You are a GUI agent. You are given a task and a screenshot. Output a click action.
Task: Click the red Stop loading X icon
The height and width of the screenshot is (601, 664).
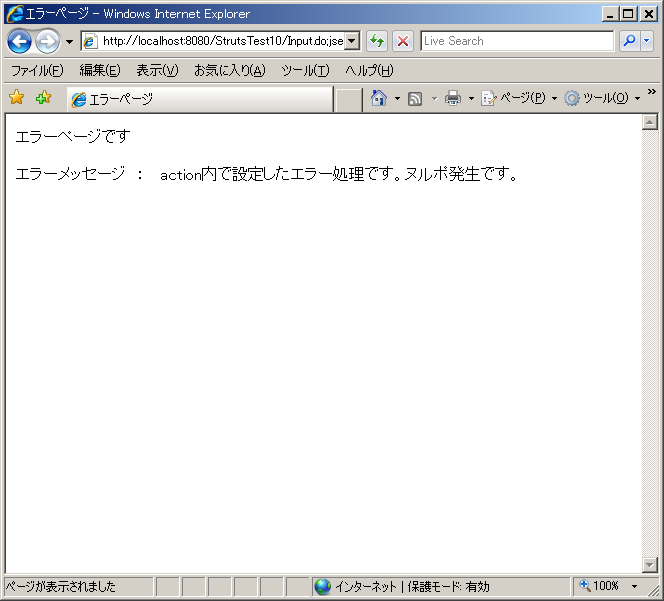coord(403,41)
